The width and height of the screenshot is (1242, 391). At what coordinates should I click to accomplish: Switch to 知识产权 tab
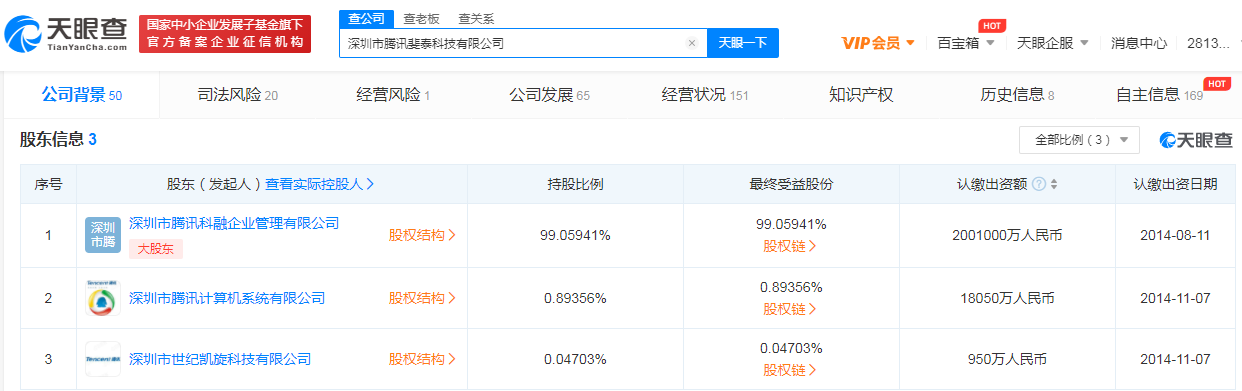tap(861, 95)
